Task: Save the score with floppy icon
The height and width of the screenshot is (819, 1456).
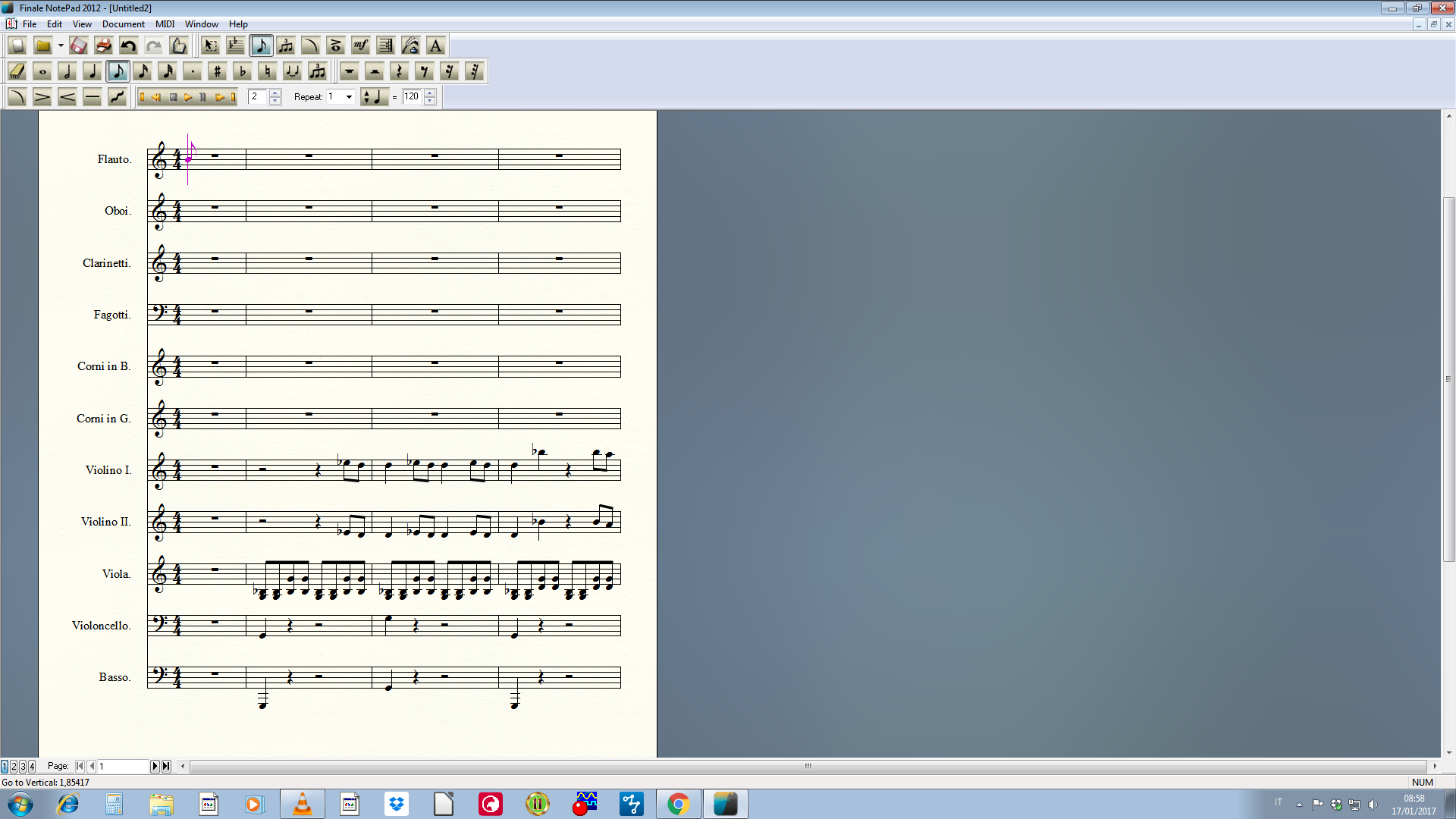Action: coord(79,46)
